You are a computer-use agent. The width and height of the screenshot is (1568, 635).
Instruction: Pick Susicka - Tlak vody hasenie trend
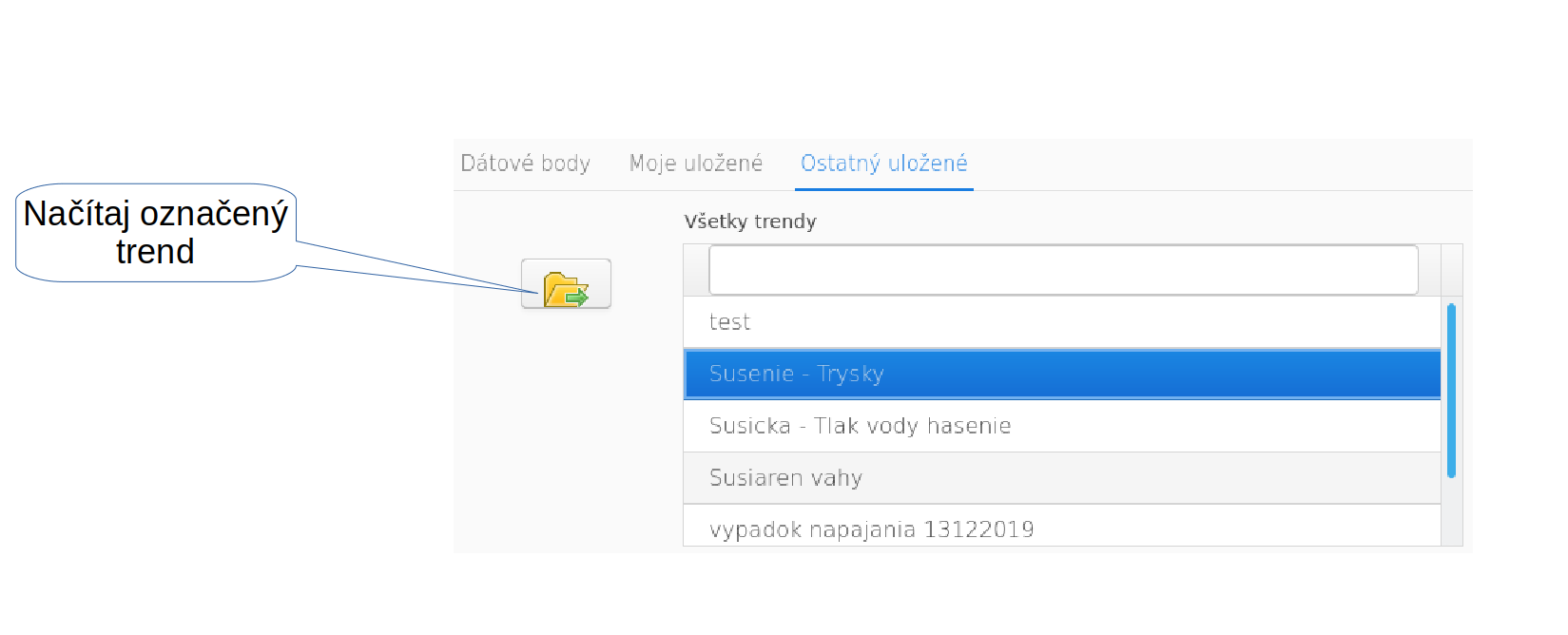[x=860, y=426]
